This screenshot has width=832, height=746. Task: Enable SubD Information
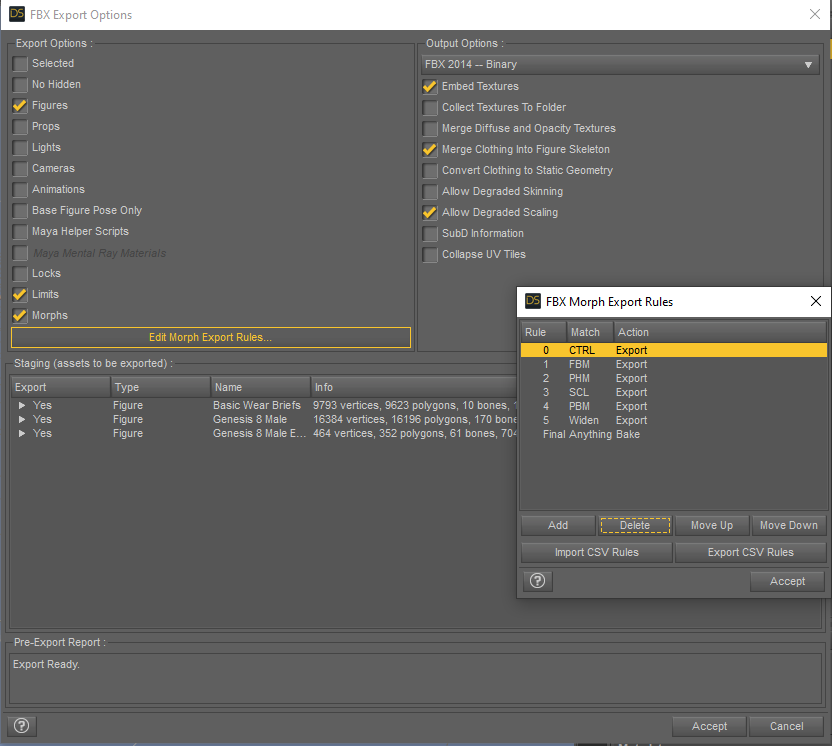pyautogui.click(x=430, y=233)
